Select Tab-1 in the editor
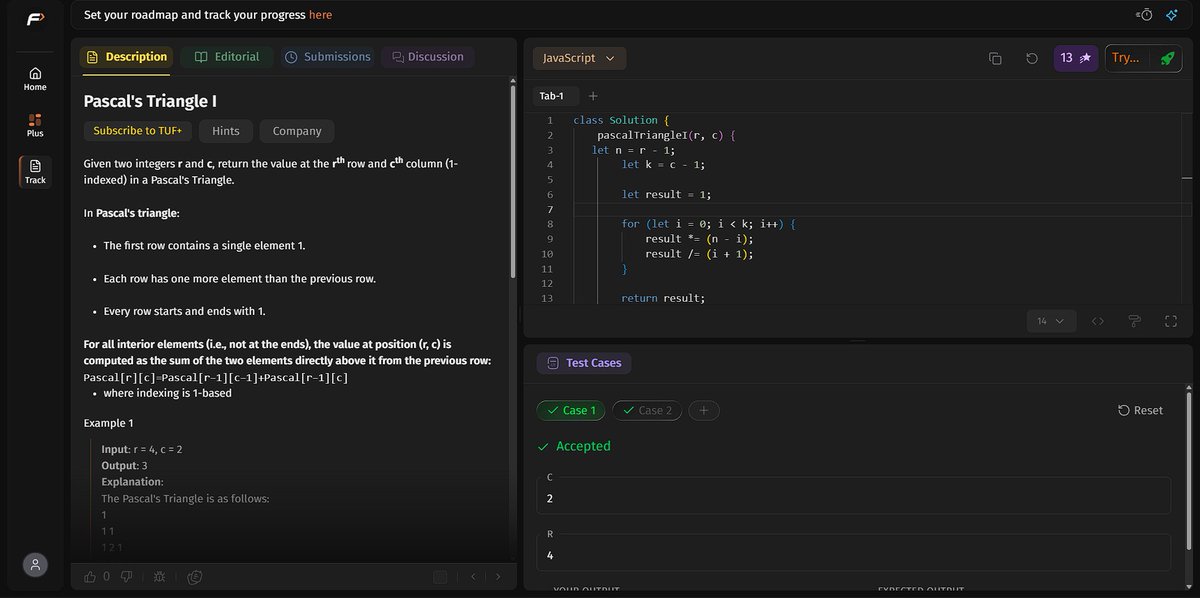This screenshot has height=598, width=1200. point(552,96)
